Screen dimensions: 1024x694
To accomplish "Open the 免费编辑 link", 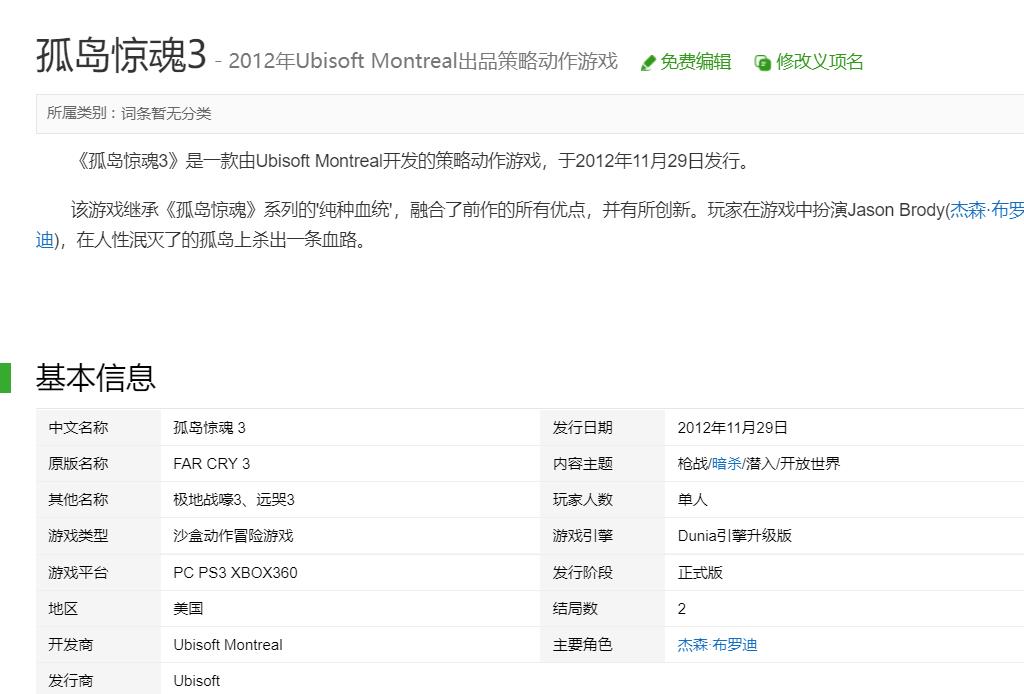I will pos(696,62).
